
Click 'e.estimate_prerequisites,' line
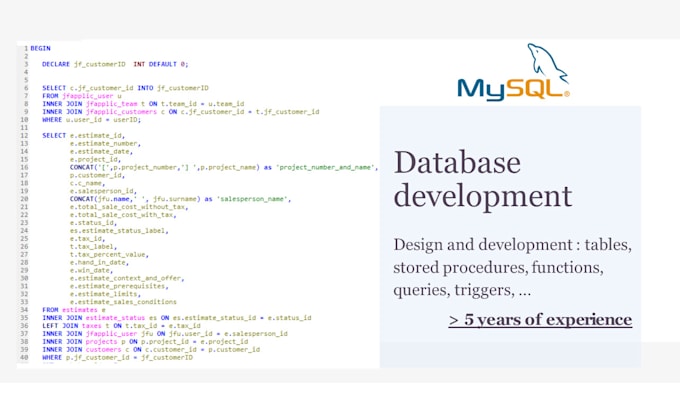tap(119, 286)
